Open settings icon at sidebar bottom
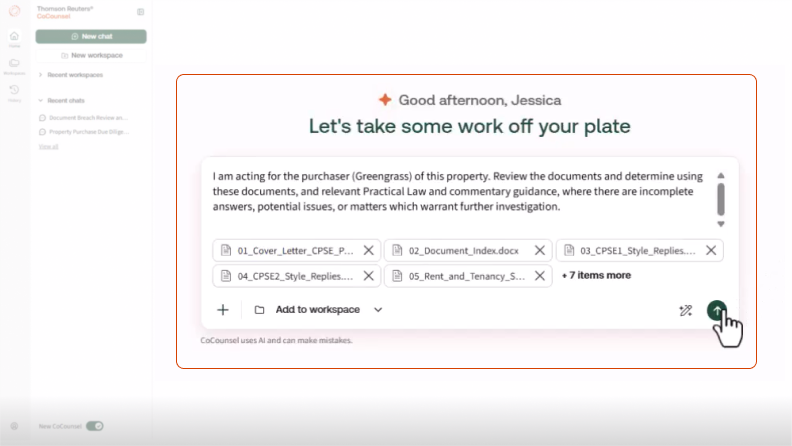 [x=14, y=426]
